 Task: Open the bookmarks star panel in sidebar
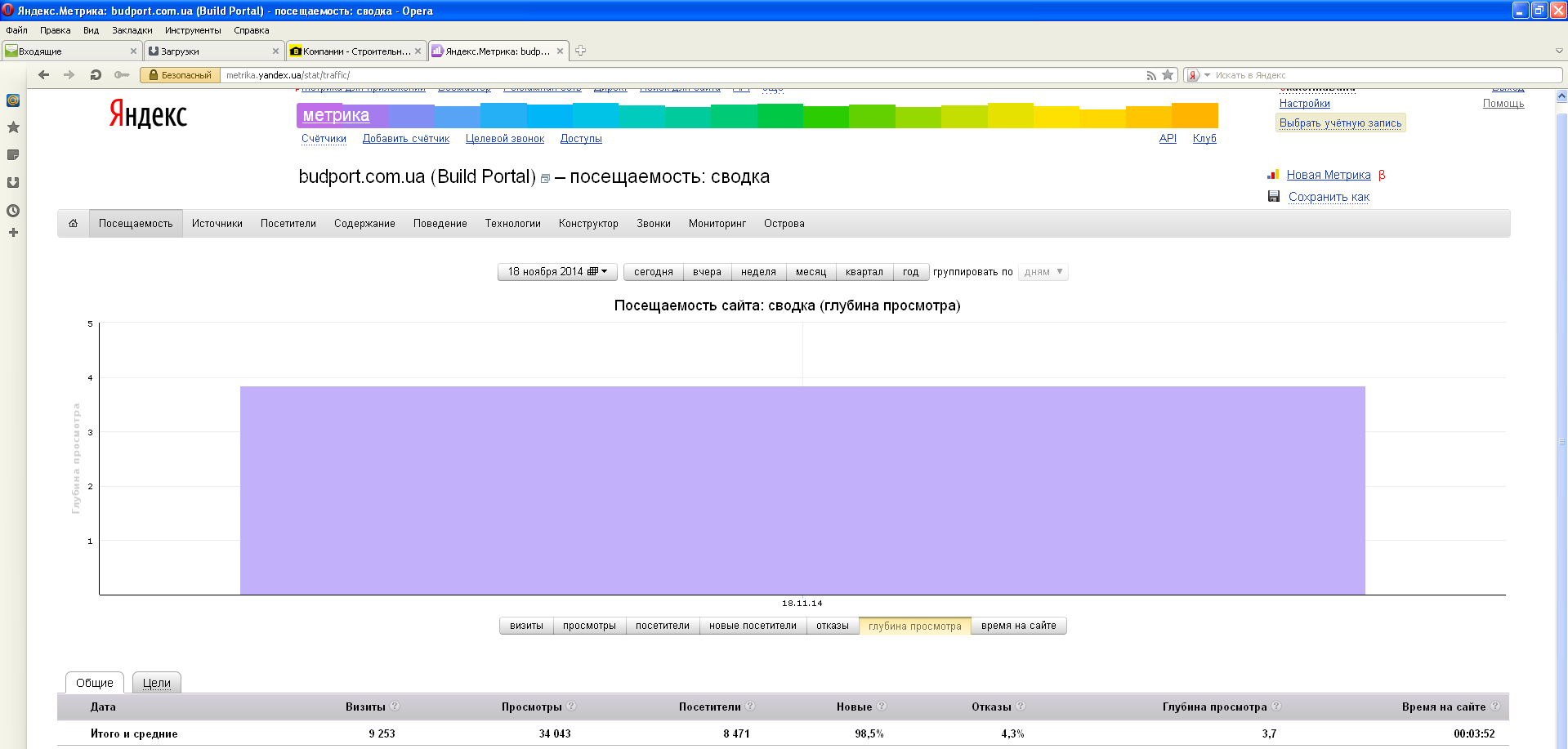(13, 127)
